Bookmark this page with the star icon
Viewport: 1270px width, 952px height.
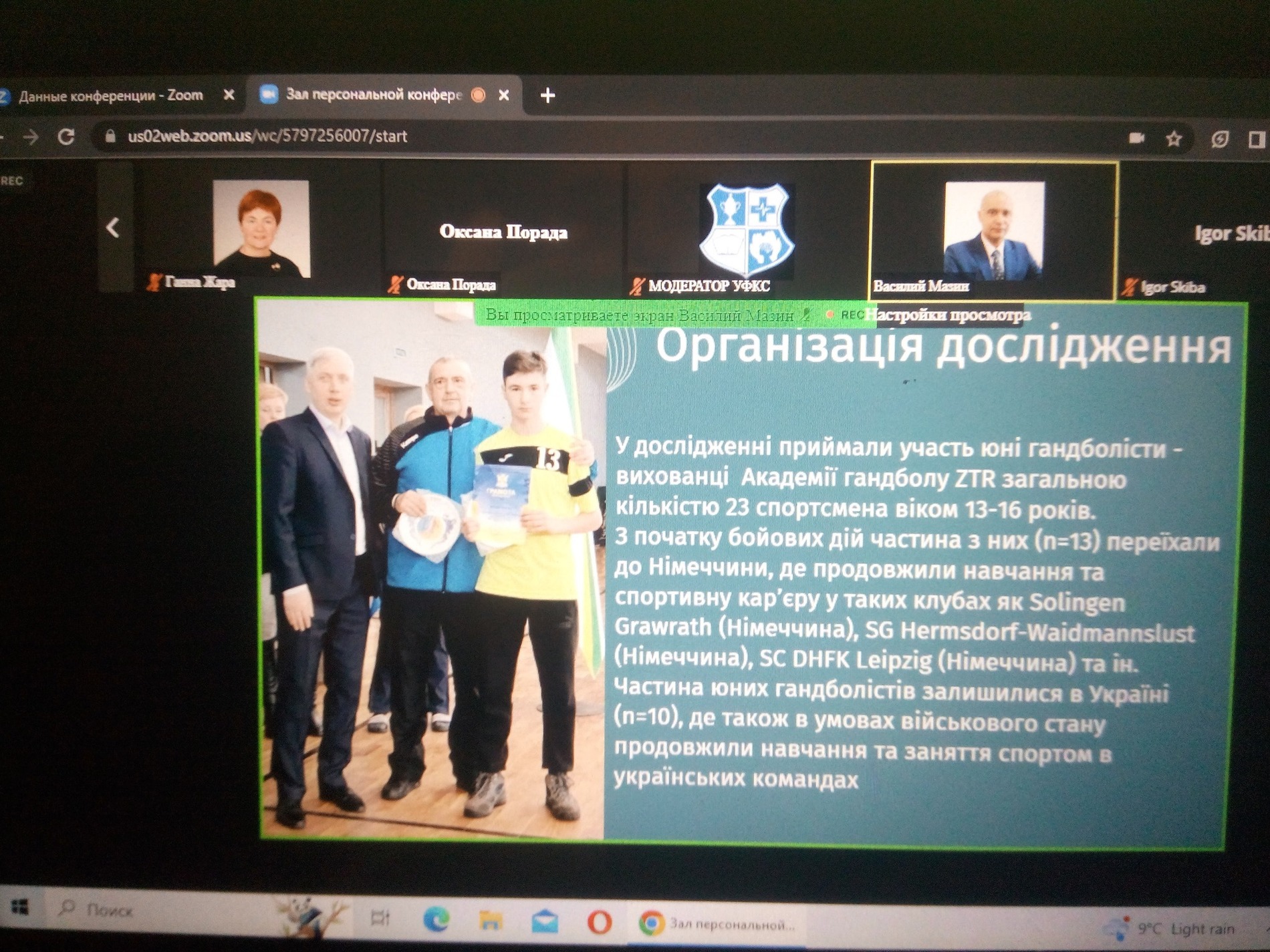pos(1174,139)
